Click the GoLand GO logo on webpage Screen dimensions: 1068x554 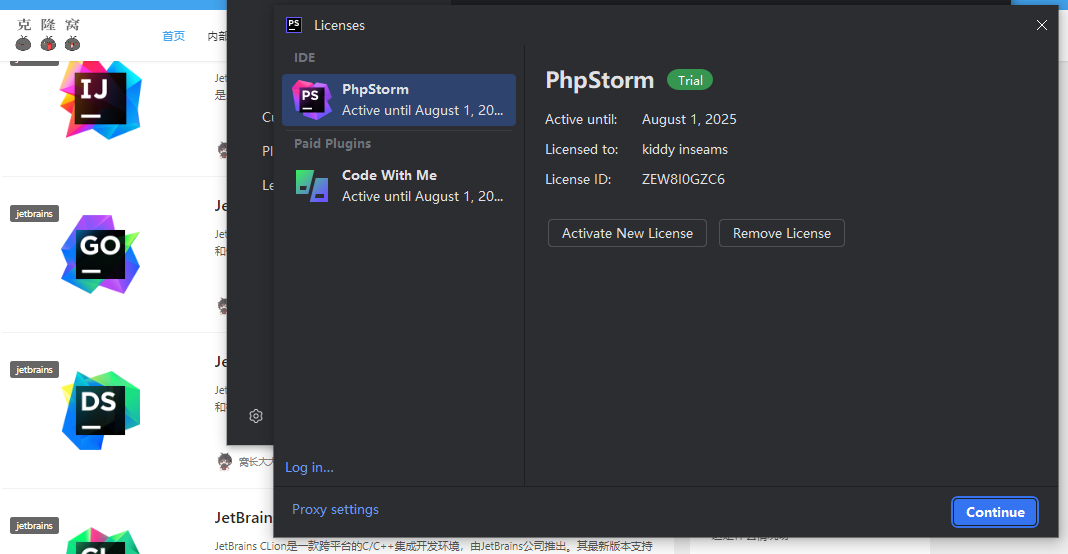pyautogui.click(x=101, y=254)
